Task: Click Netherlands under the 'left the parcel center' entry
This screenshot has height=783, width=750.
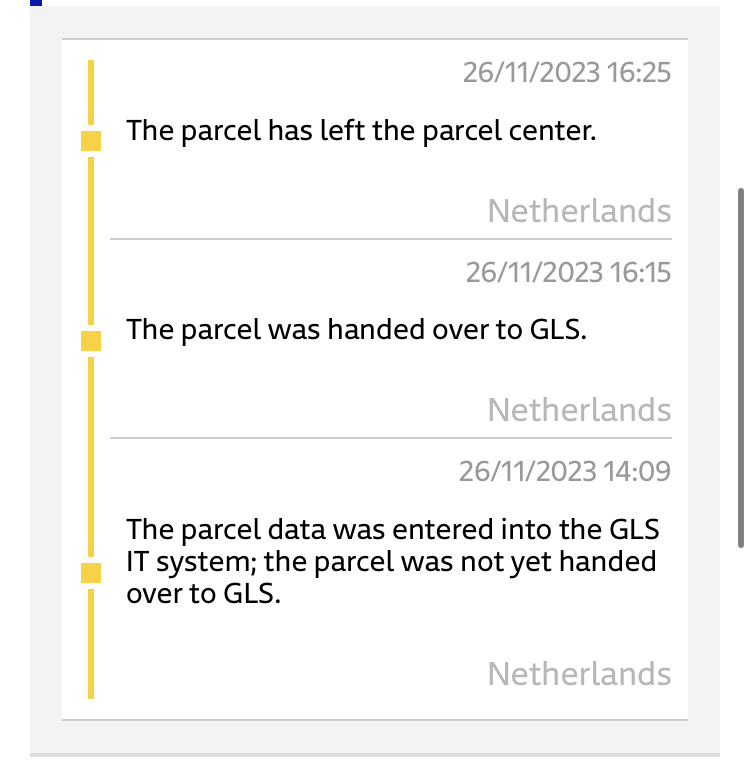Action: [579, 211]
